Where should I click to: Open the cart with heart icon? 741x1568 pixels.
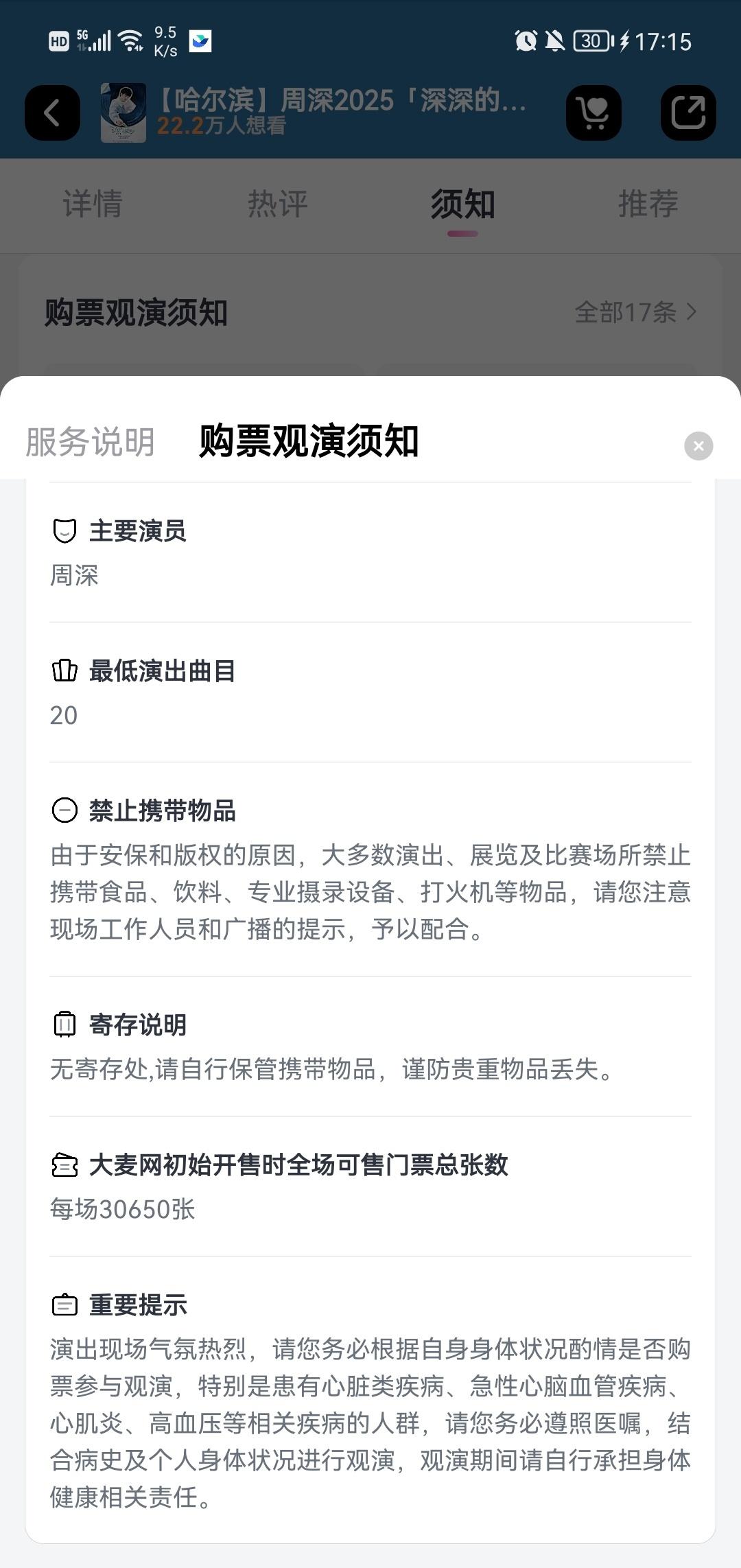(x=593, y=113)
